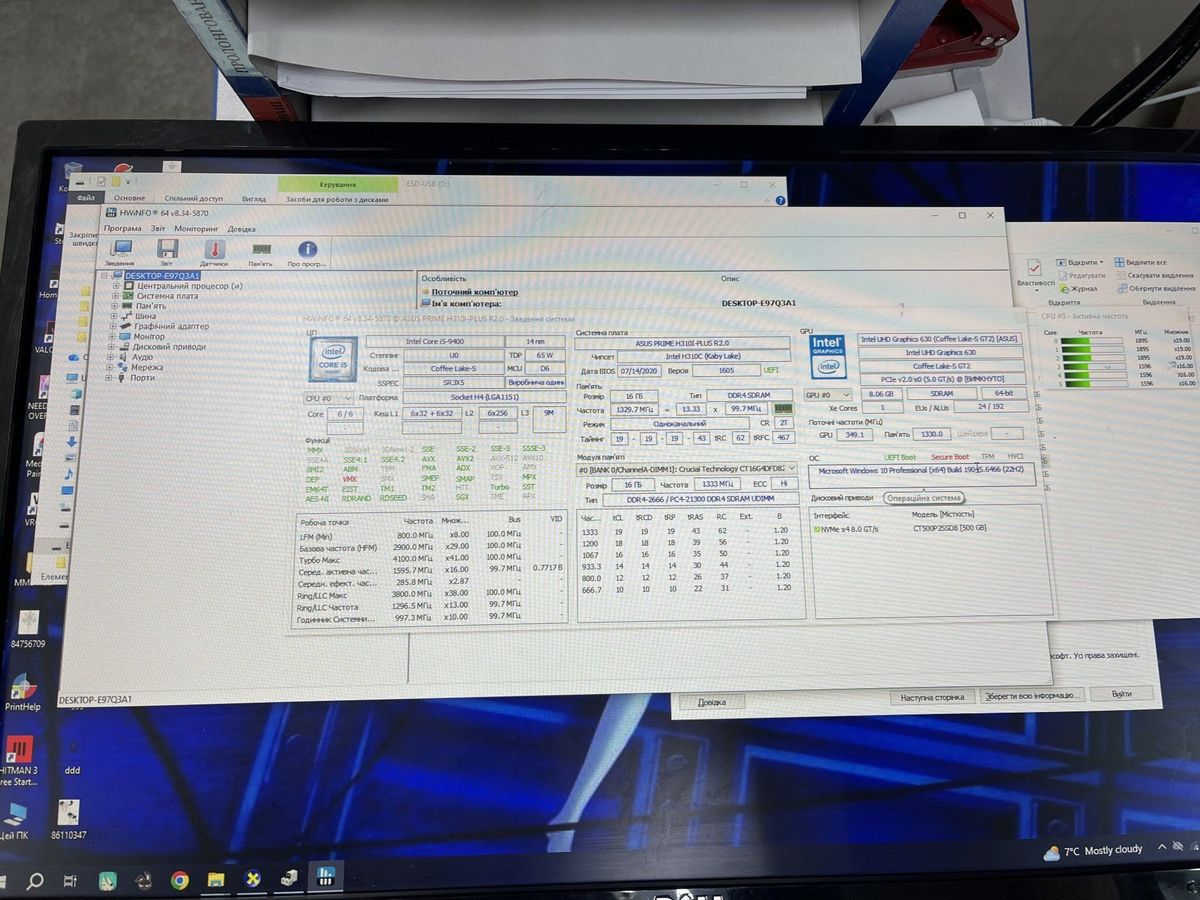
Task: Collapse the DESKTOP-E97Q3A1 root node
Action: [104, 275]
